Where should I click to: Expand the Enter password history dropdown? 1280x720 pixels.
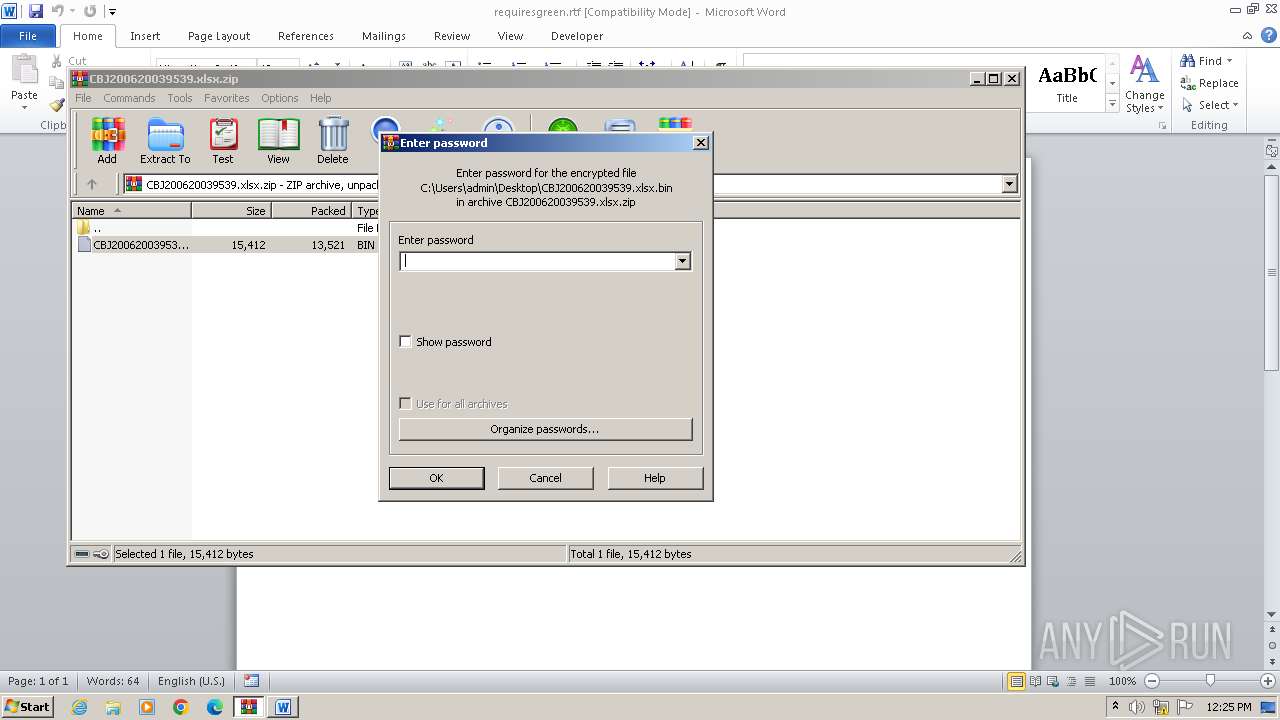[x=683, y=261]
